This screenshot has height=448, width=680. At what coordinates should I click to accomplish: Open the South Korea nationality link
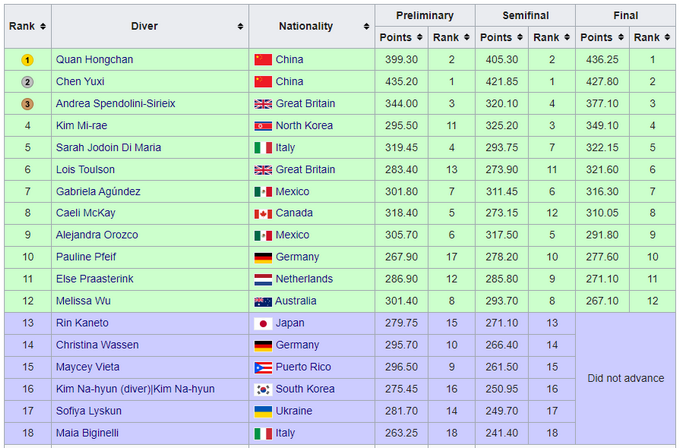tap(308, 389)
